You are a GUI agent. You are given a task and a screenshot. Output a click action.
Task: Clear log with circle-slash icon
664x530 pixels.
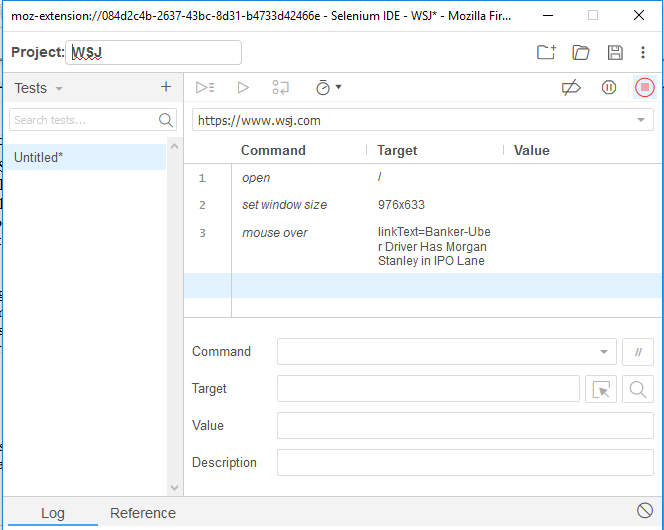click(x=645, y=510)
